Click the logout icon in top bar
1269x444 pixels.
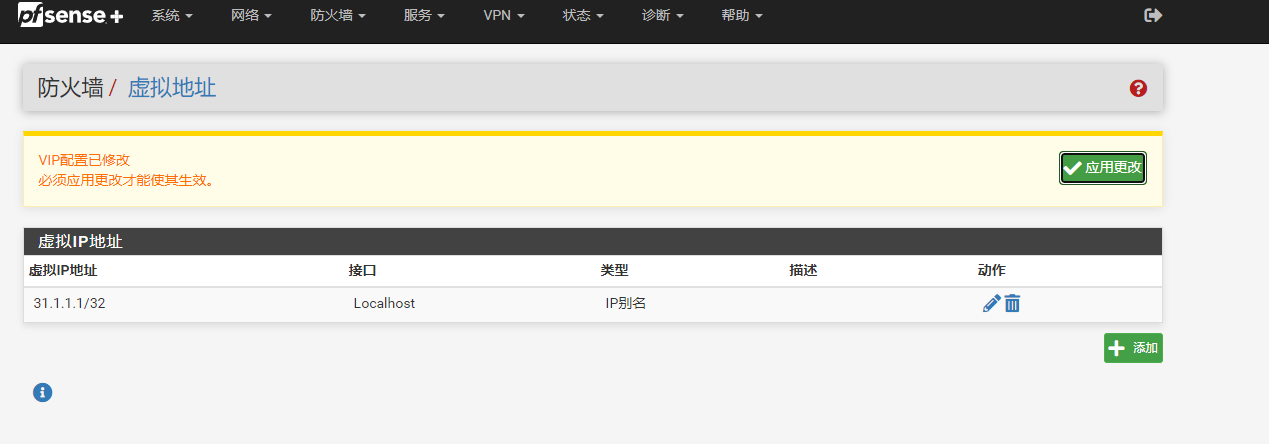point(1153,15)
